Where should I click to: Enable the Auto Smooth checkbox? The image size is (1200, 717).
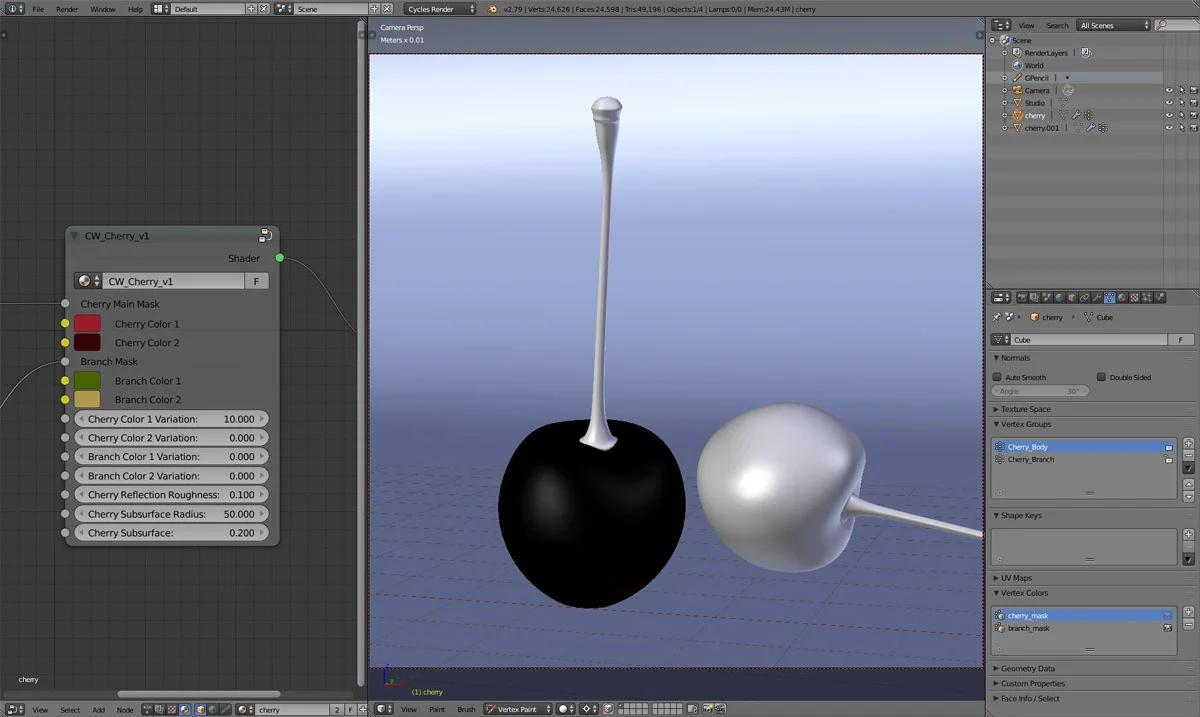995,377
